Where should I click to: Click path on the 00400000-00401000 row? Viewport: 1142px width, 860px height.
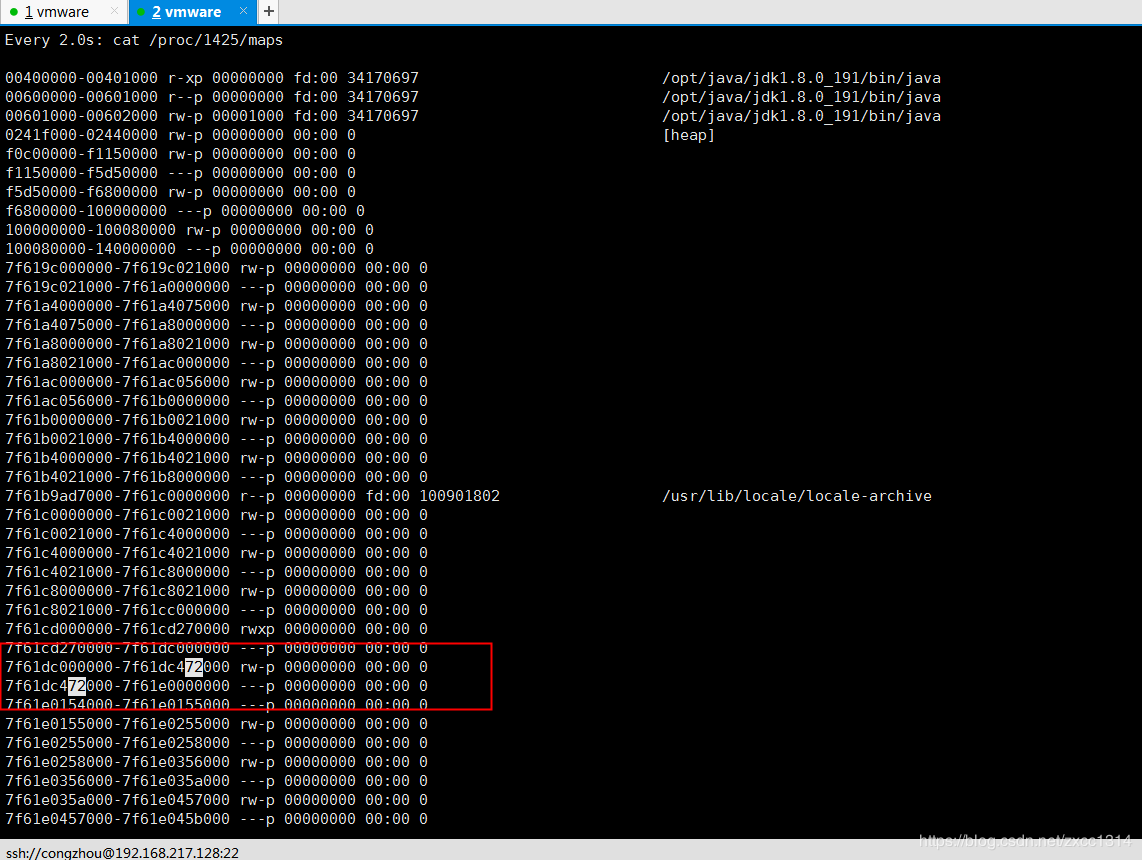pyautogui.click(x=801, y=78)
